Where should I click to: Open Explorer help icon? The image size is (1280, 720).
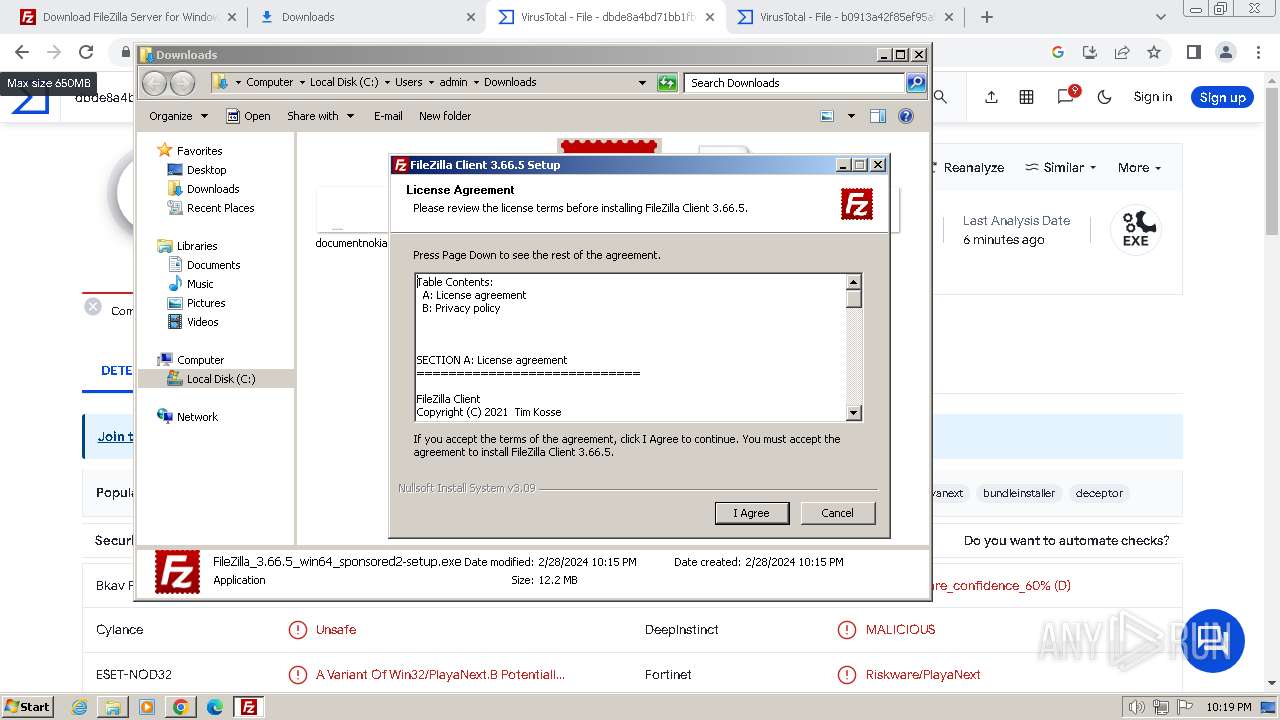coord(906,116)
